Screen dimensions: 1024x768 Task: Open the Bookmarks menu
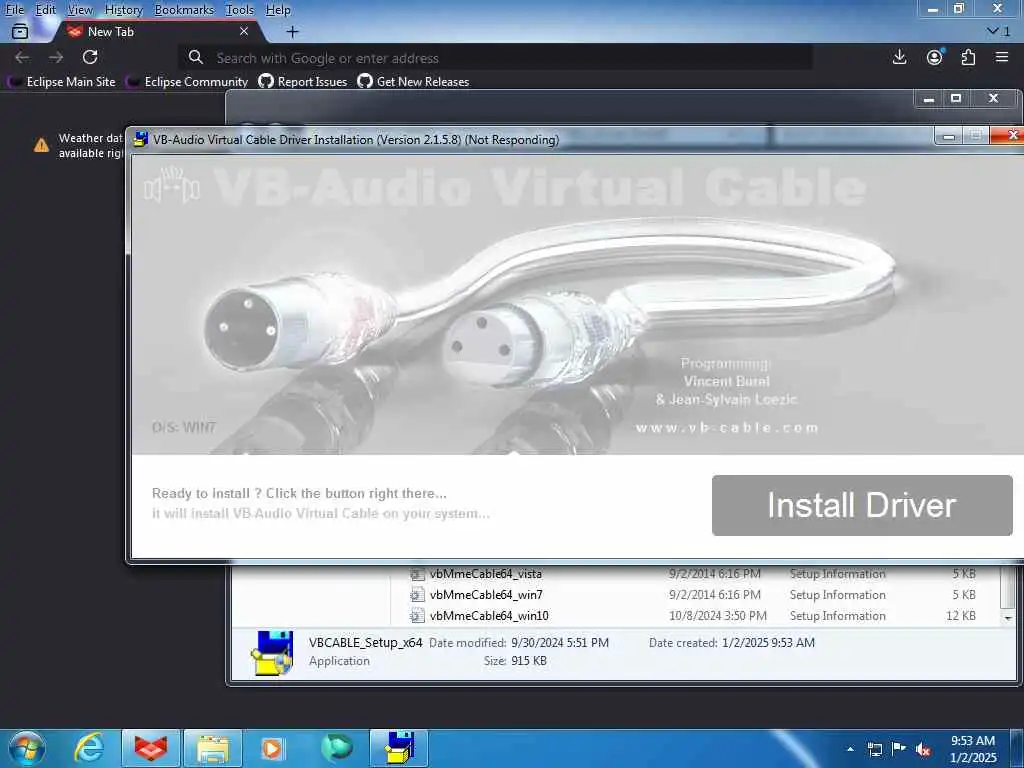point(184,10)
